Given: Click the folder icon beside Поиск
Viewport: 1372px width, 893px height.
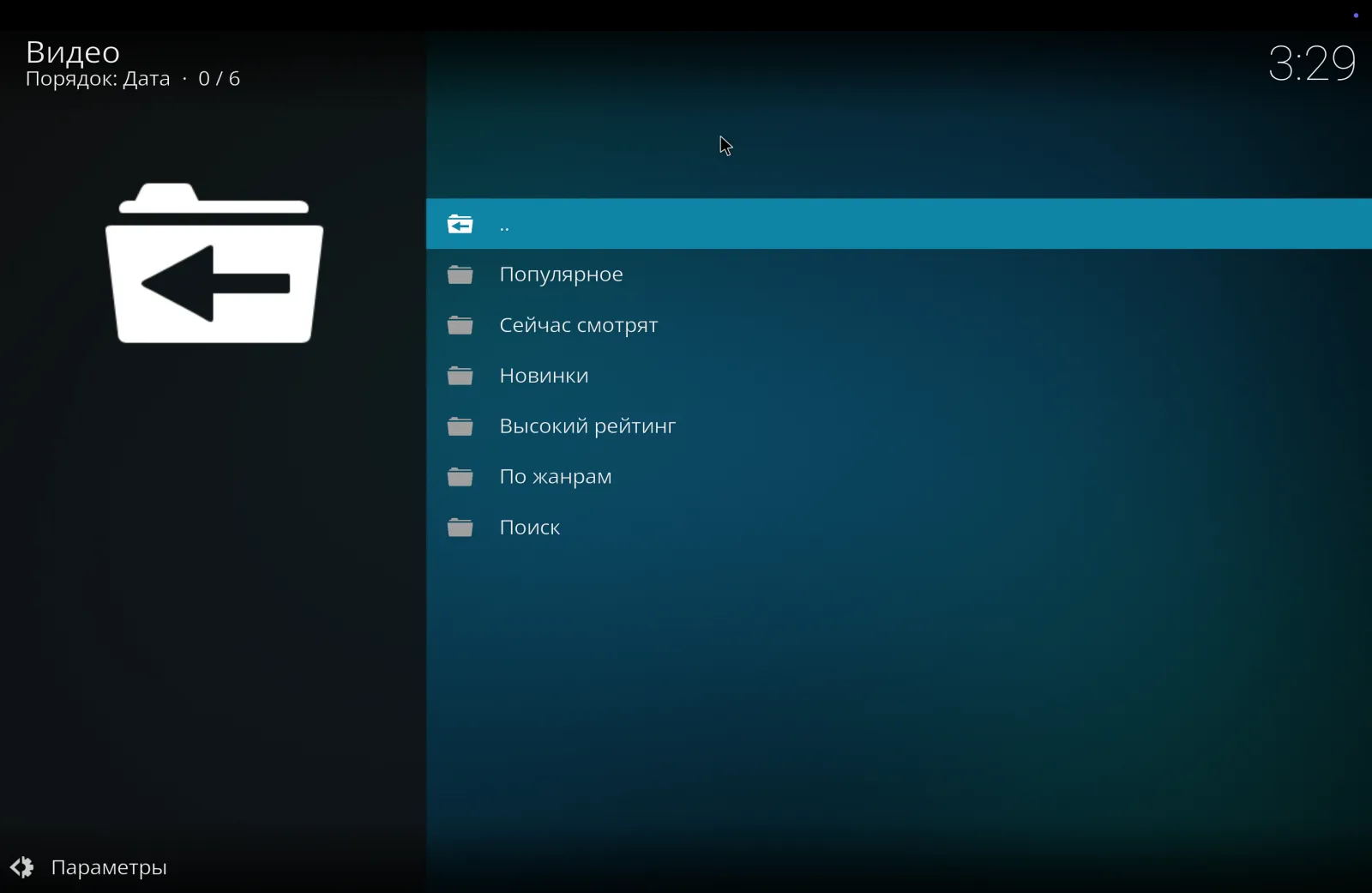Looking at the screenshot, I should tap(460, 528).
